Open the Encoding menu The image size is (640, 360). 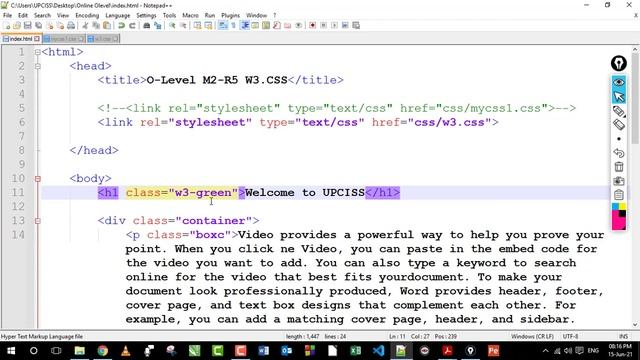87,15
